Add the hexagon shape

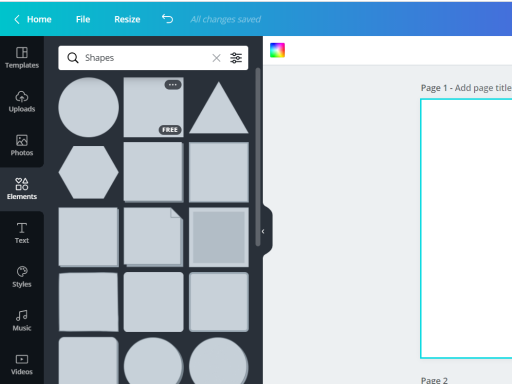(x=88, y=172)
